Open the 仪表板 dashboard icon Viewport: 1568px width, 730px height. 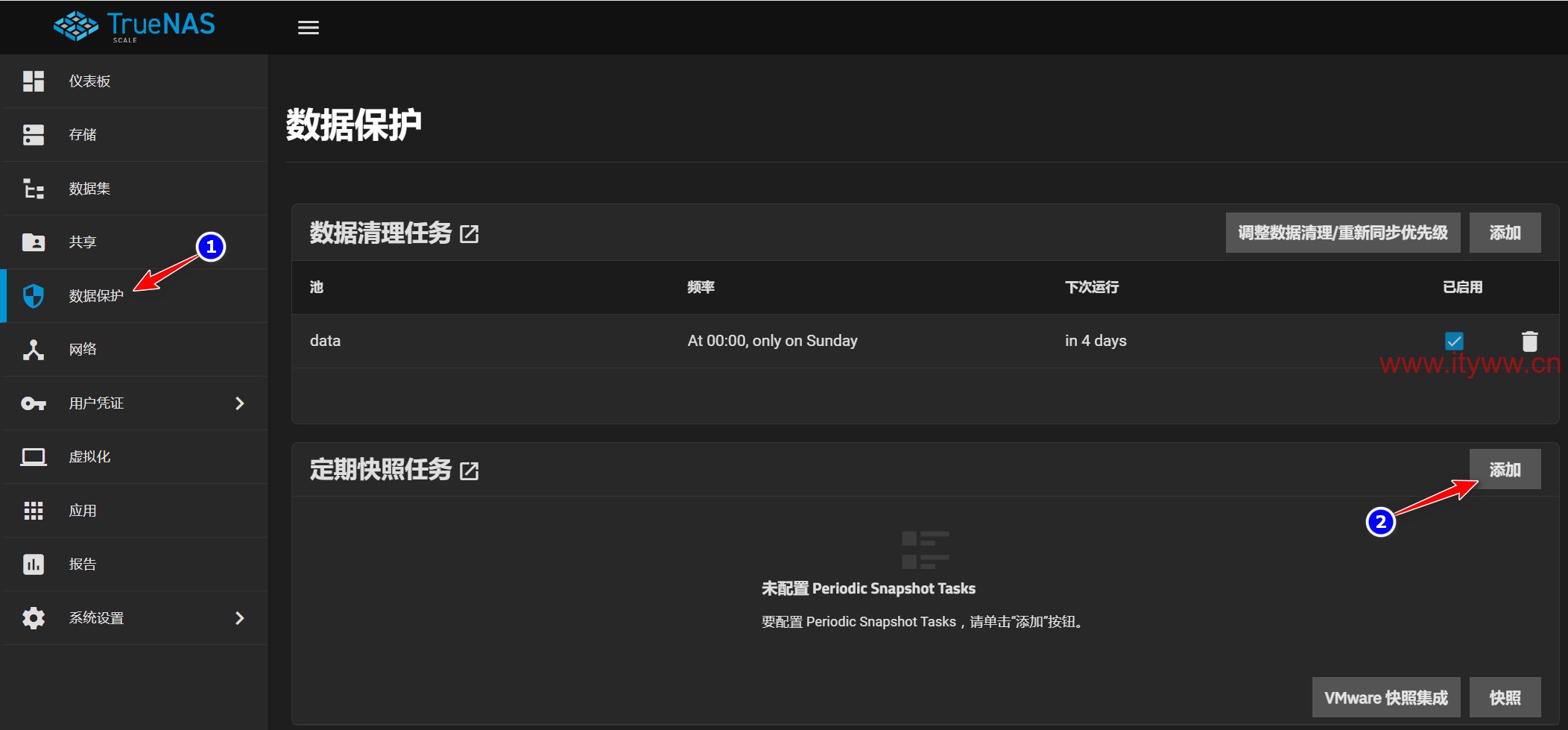click(x=34, y=81)
